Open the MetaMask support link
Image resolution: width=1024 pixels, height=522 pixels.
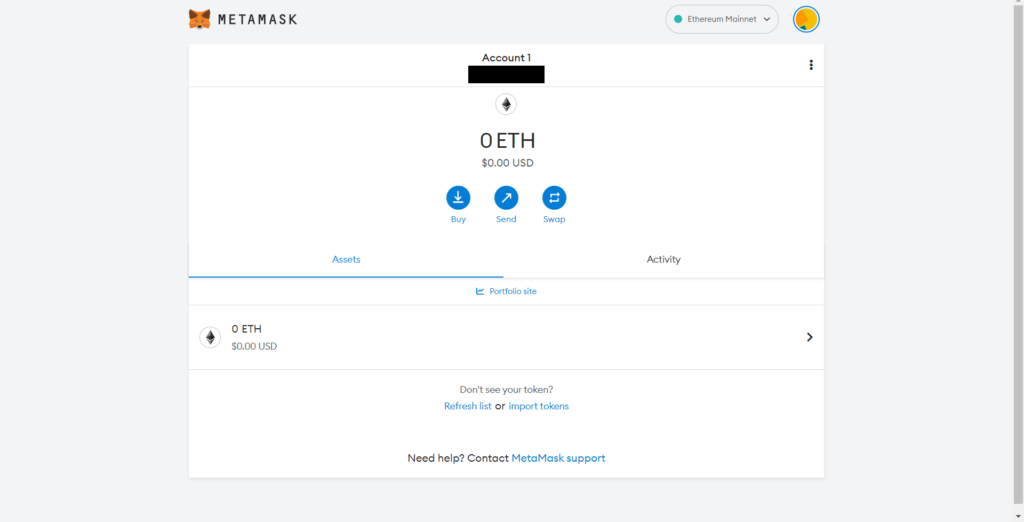pos(558,458)
